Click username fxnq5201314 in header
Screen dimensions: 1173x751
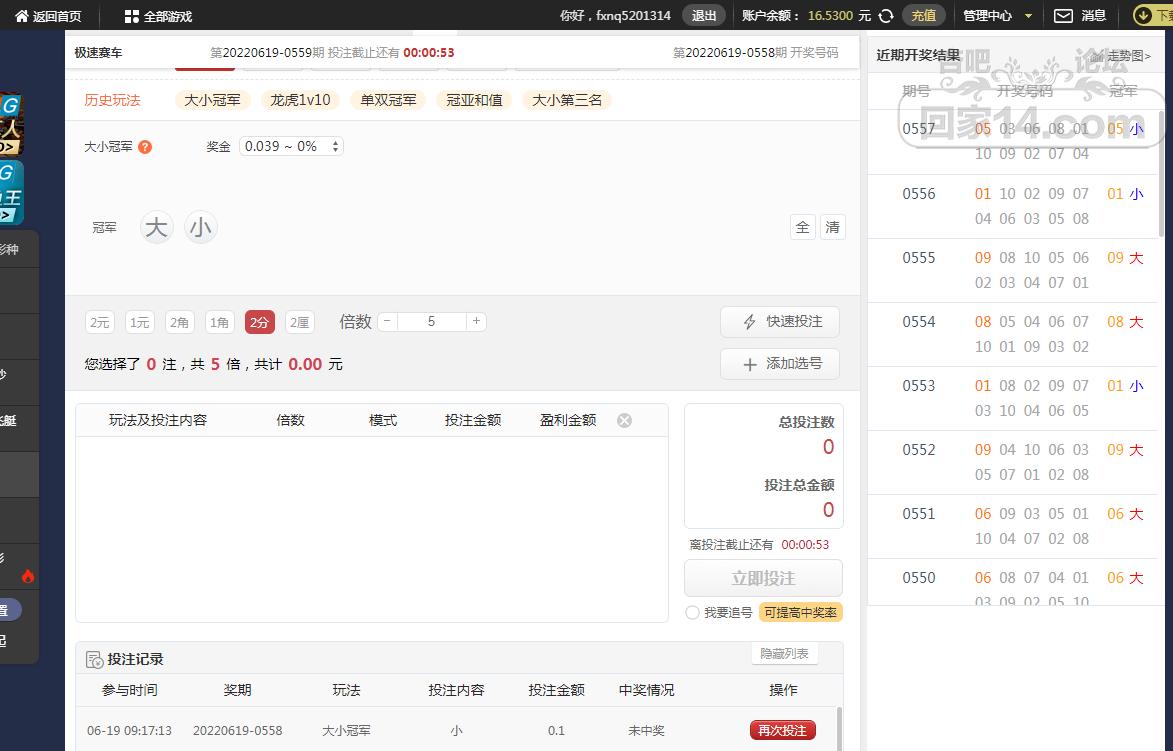click(634, 16)
